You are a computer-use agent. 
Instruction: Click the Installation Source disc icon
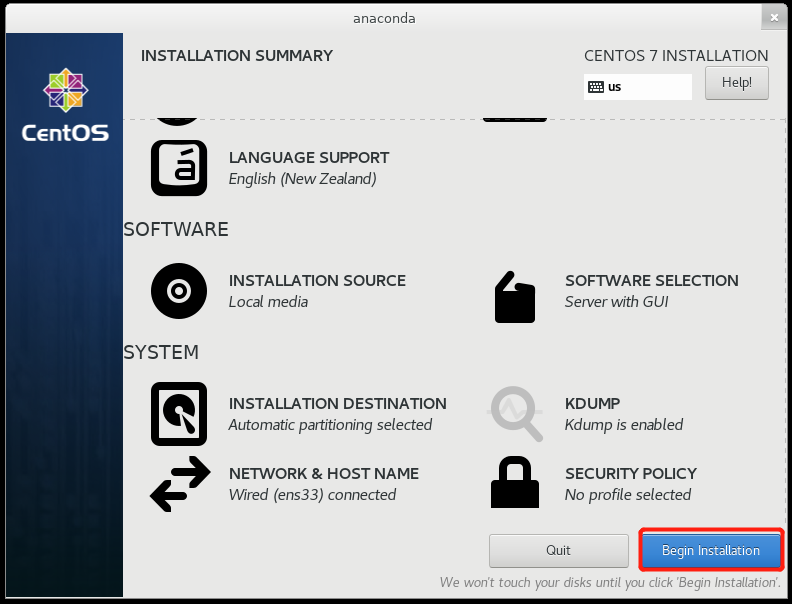click(x=179, y=291)
